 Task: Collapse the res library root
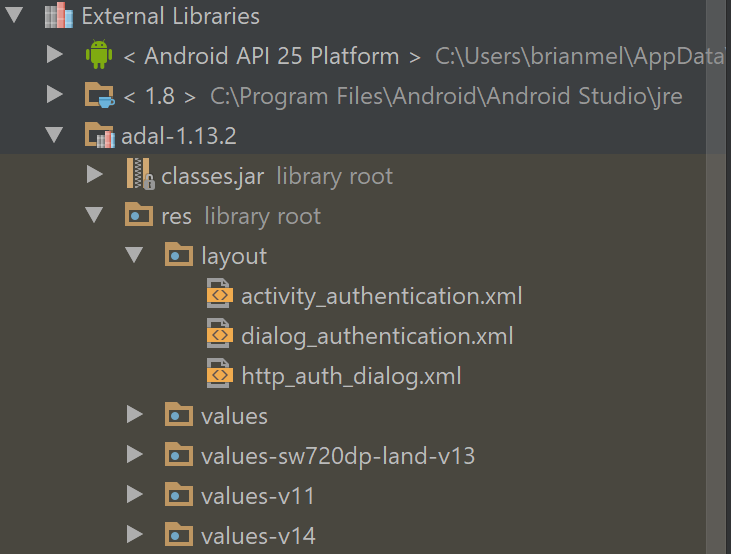click(x=95, y=215)
